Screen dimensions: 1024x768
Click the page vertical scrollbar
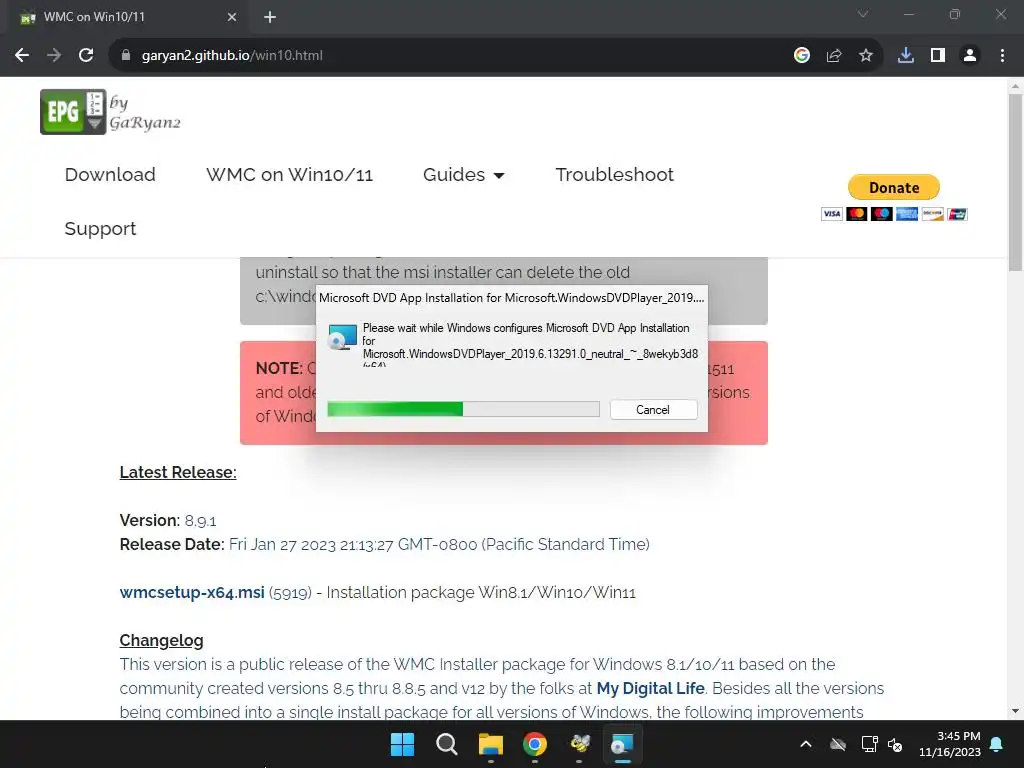point(1015,182)
